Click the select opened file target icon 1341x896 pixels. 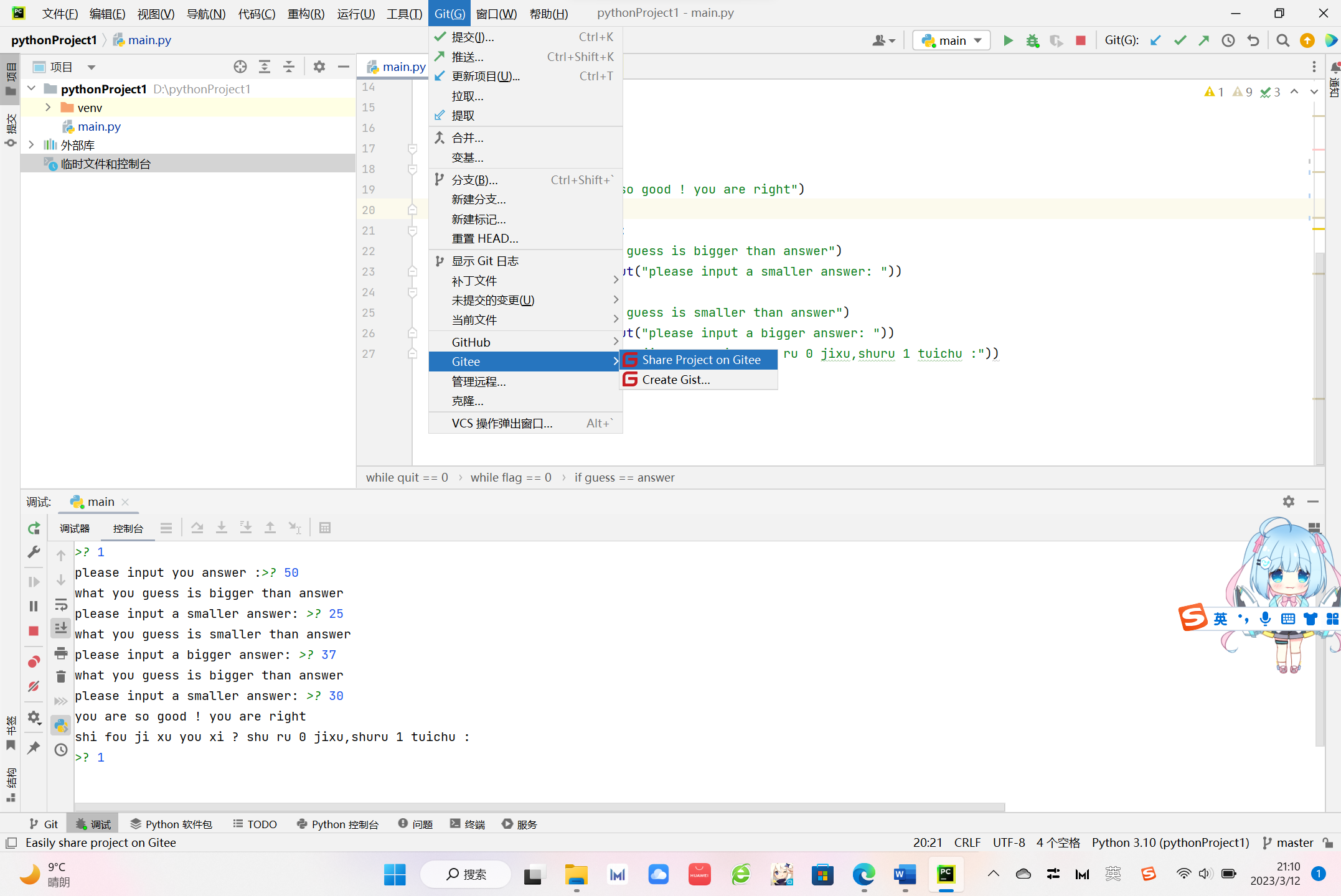[x=240, y=67]
